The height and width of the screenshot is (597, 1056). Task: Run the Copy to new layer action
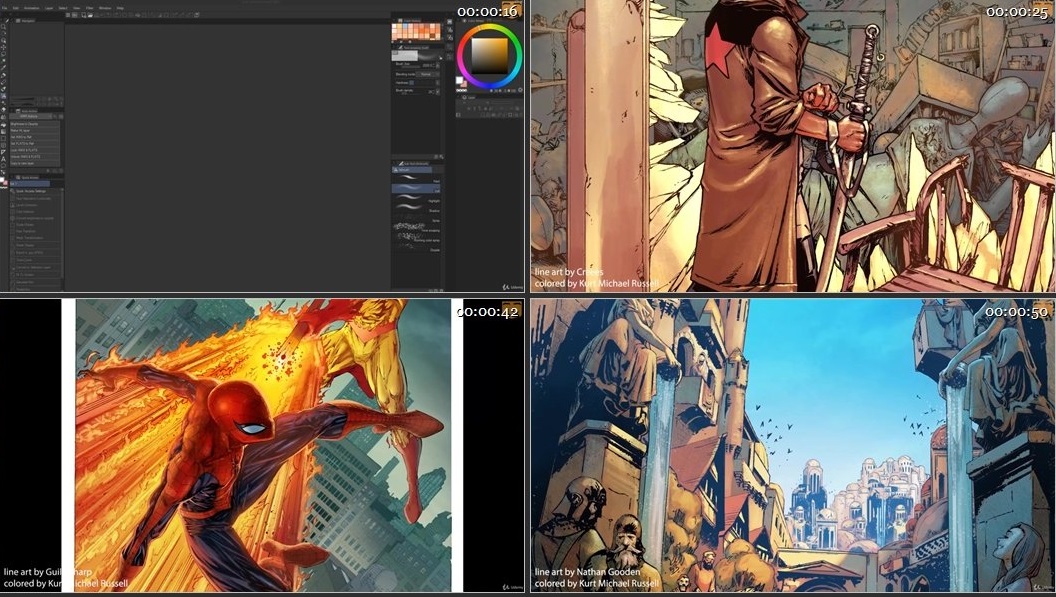pos(35,163)
